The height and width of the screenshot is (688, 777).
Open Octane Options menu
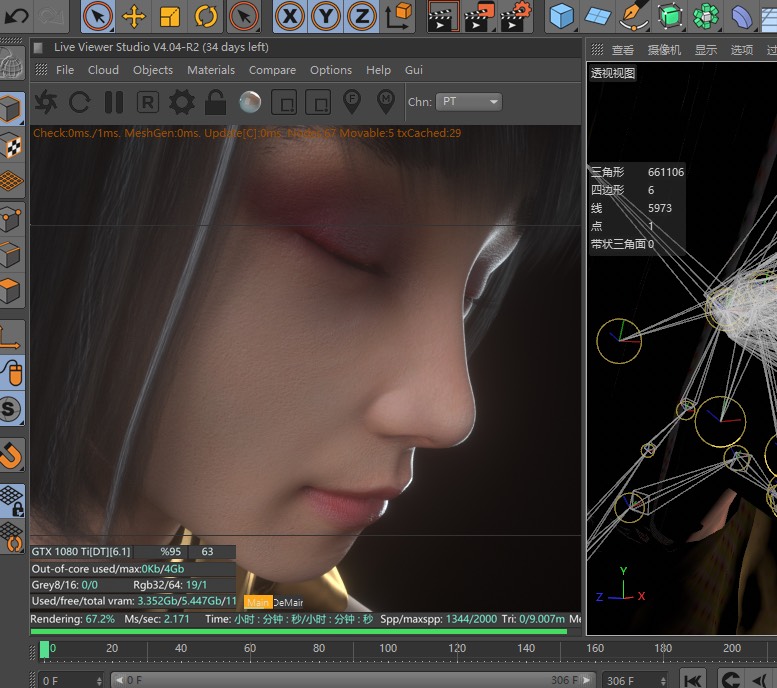point(331,70)
